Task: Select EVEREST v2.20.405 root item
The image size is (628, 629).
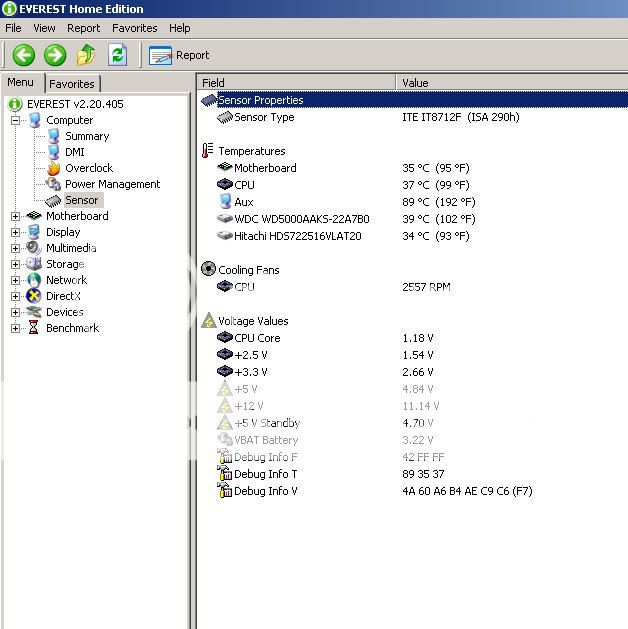Action: click(x=75, y=104)
